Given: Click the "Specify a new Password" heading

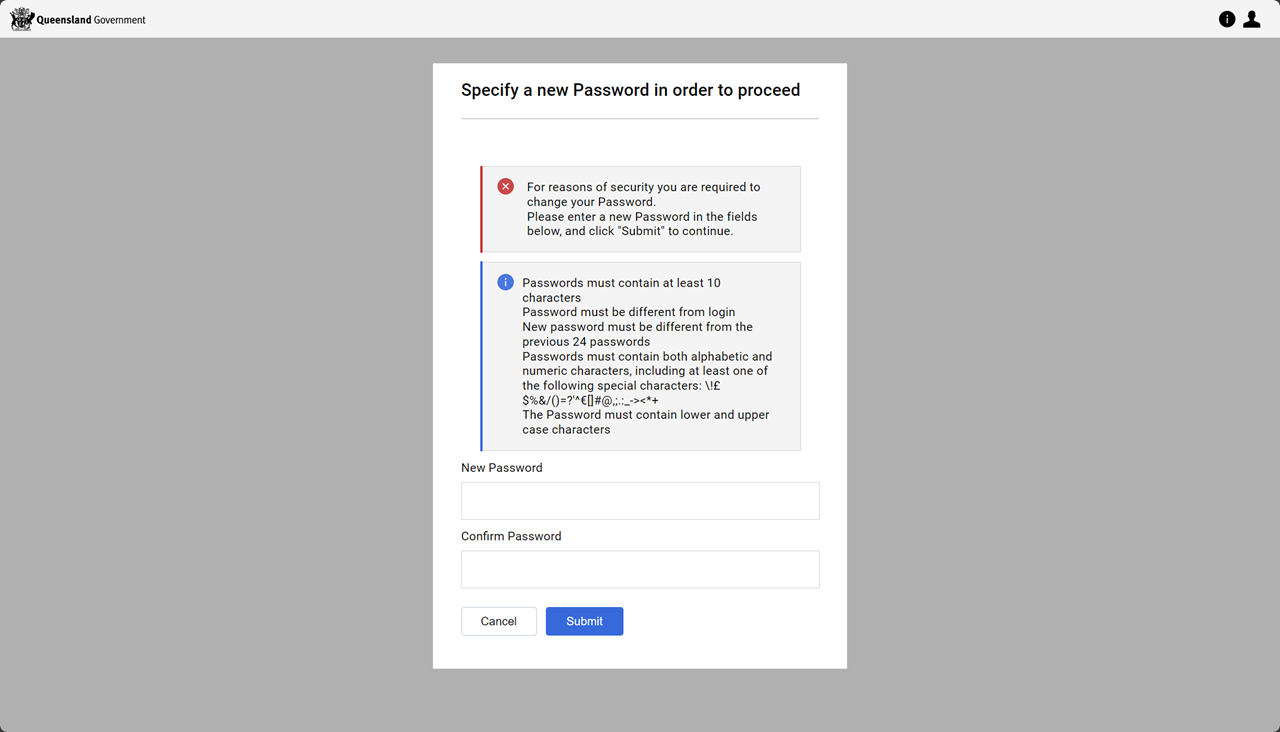Looking at the screenshot, I should click(630, 90).
